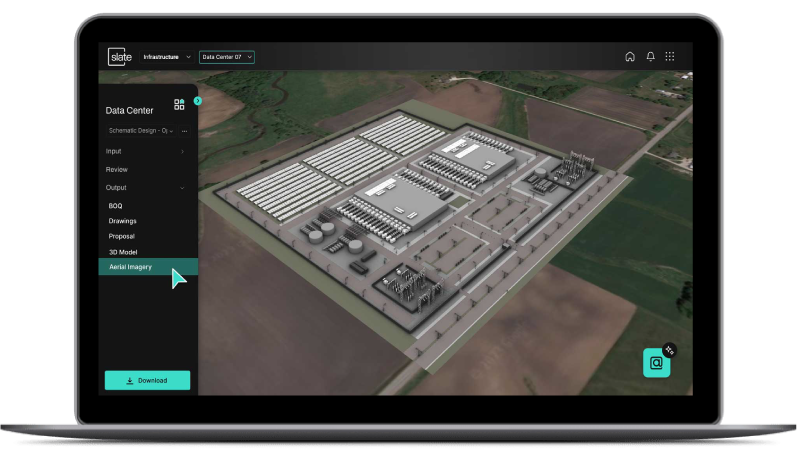Open the Data Center 07 dropdown
This screenshot has width=800, height=464.
point(227,57)
